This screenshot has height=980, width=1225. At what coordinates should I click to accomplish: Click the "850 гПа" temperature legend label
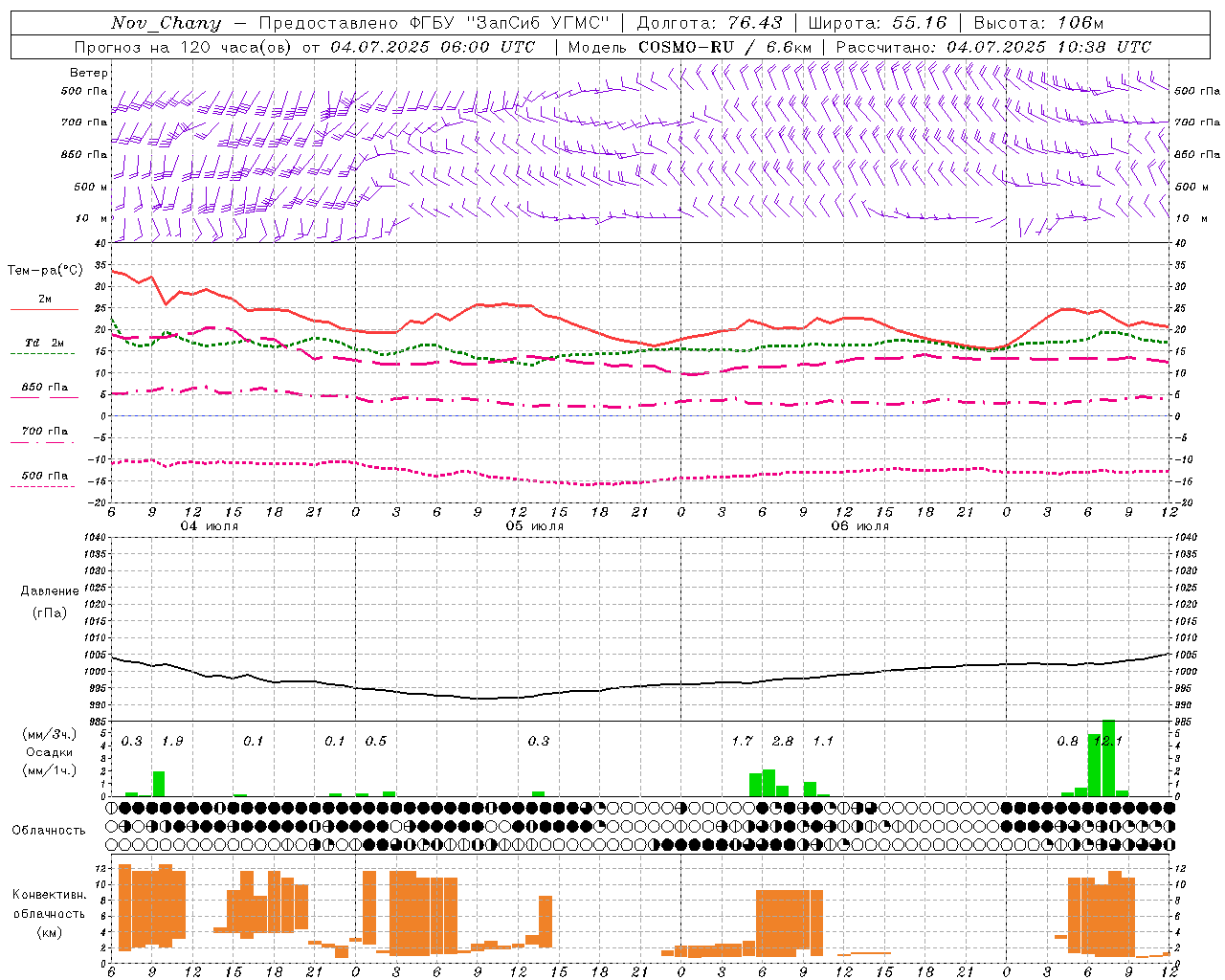click(x=45, y=388)
